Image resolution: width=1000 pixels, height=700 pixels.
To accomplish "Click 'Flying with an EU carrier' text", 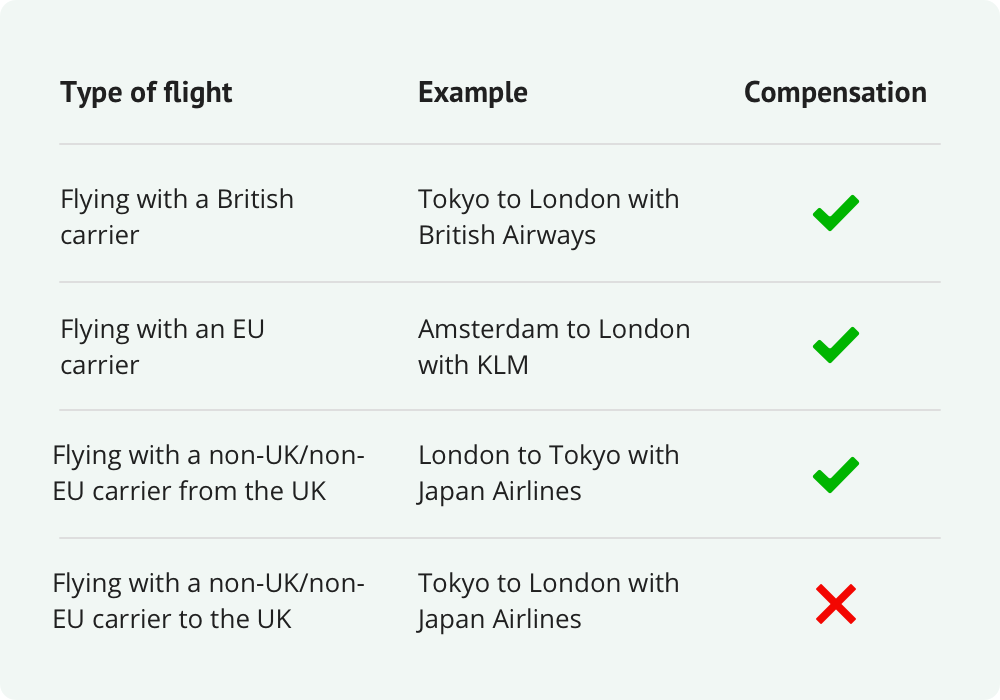I will 162,347.
